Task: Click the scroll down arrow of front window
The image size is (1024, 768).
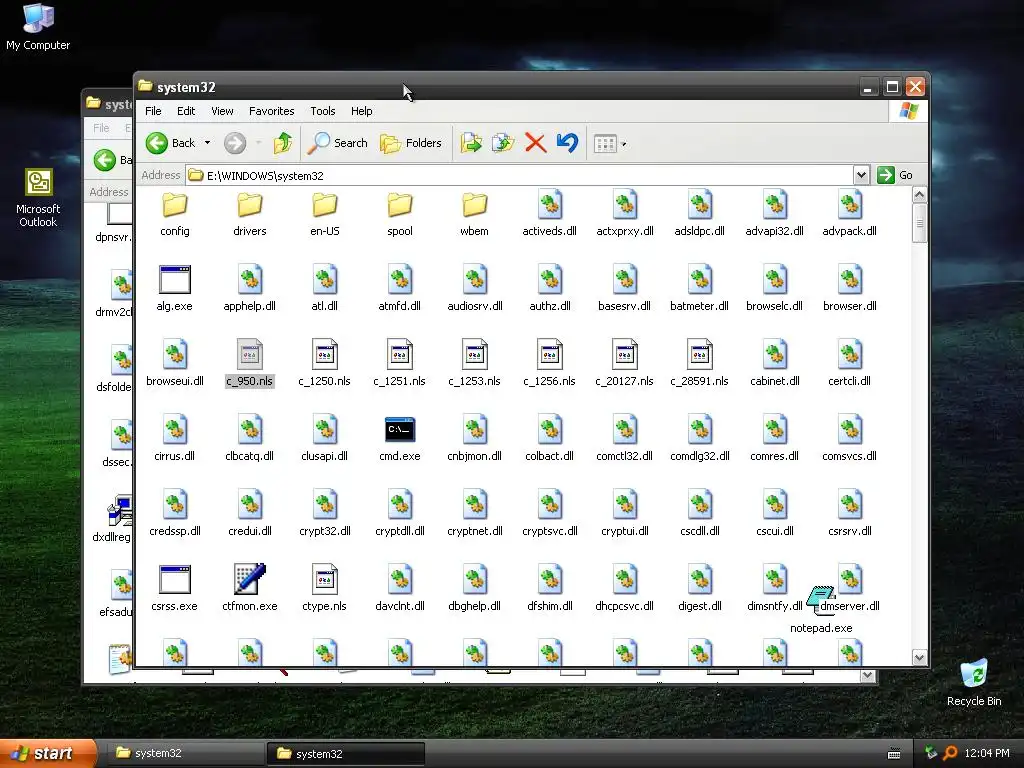Action: (x=920, y=658)
